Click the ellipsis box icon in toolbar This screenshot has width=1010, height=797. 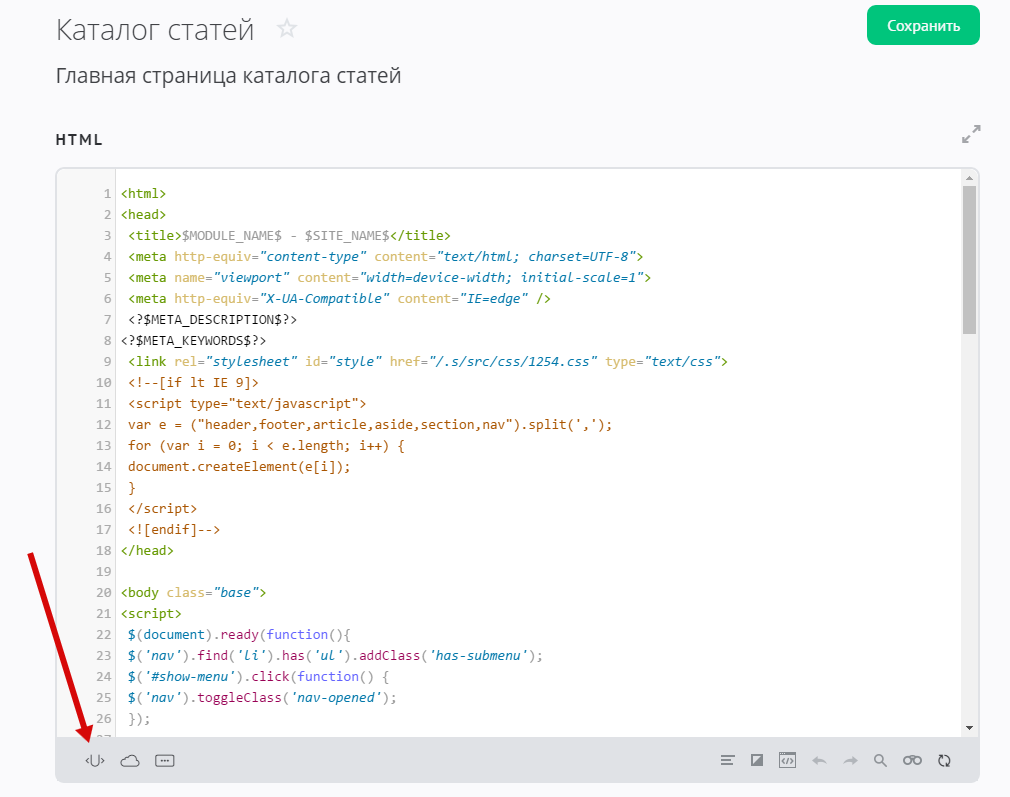click(165, 761)
